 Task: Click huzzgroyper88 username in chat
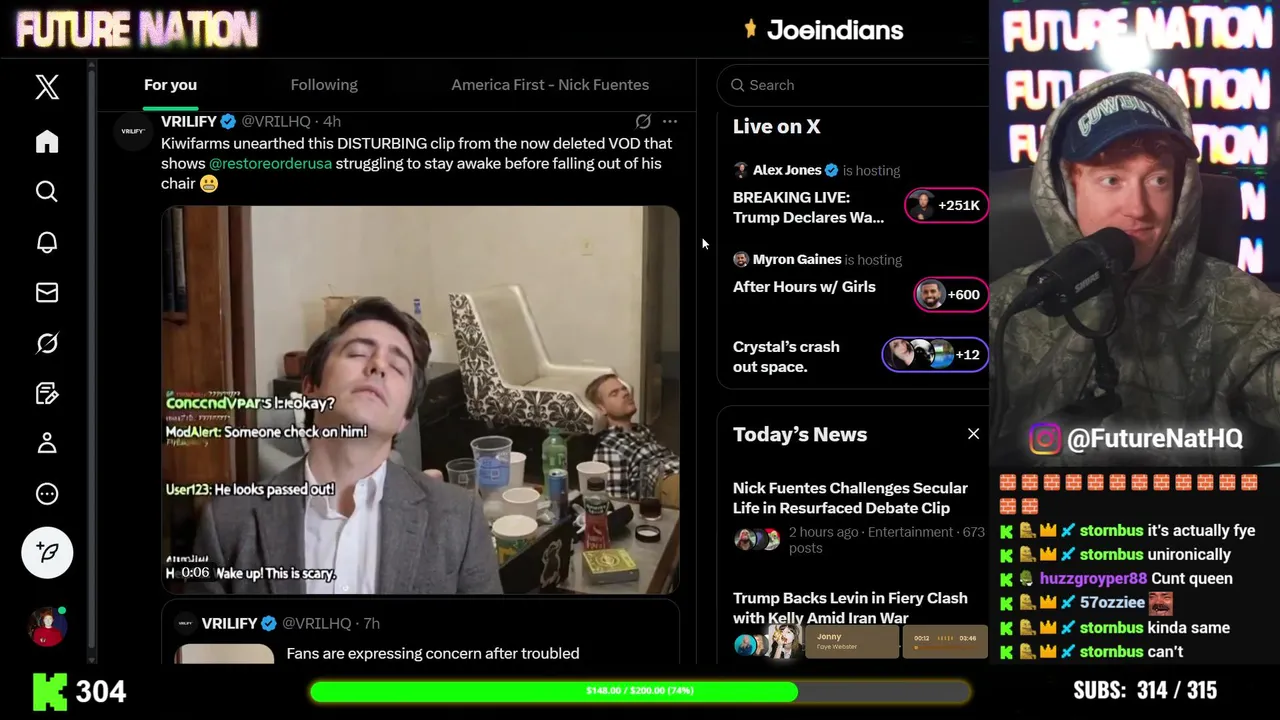pyautogui.click(x=1093, y=579)
